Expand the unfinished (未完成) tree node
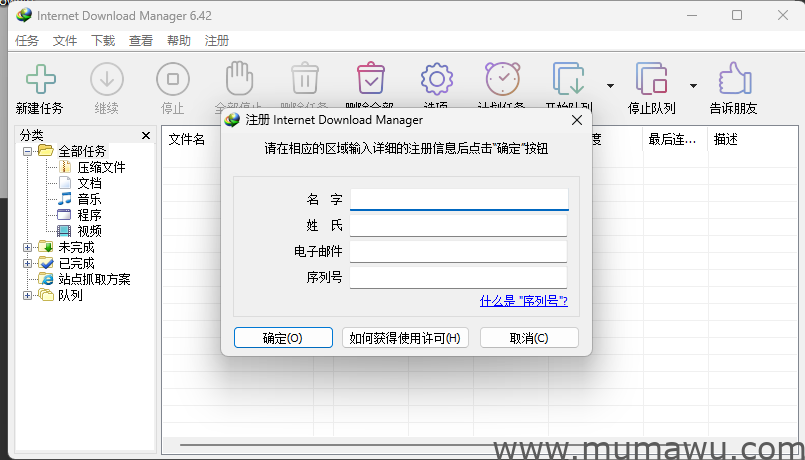805x460 pixels. coord(28,247)
